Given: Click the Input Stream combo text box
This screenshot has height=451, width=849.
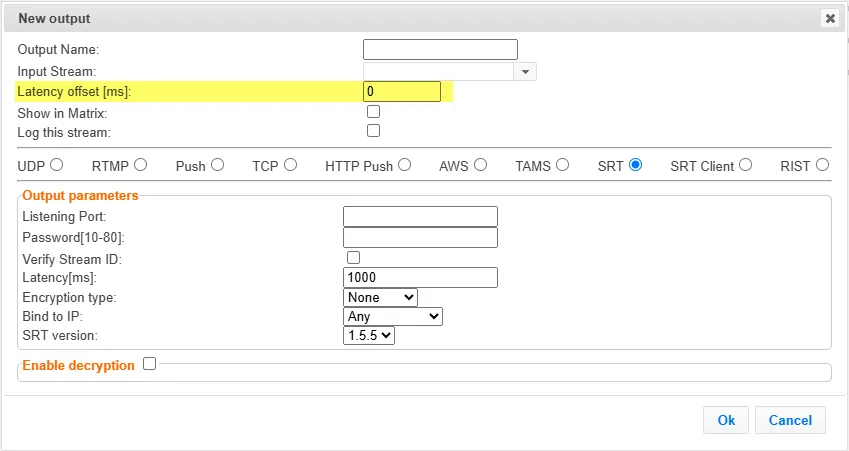Looking at the screenshot, I should (438, 71).
